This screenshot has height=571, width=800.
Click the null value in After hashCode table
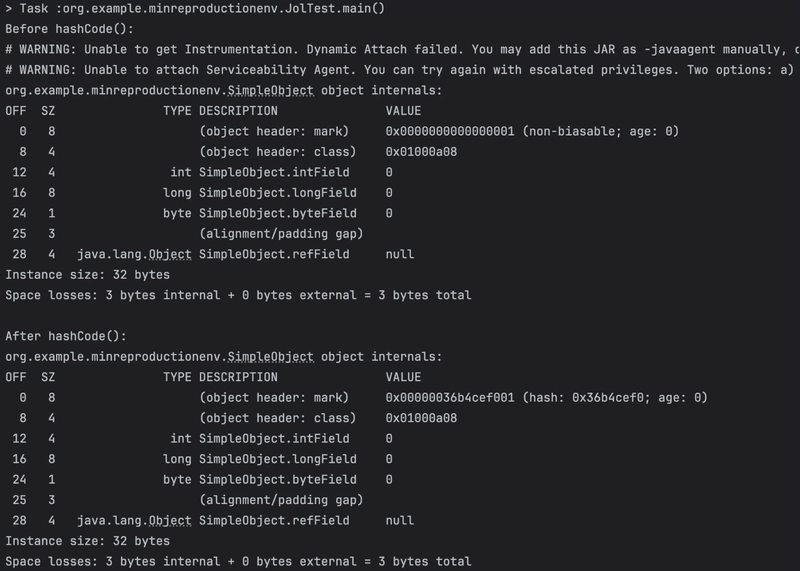coord(400,521)
